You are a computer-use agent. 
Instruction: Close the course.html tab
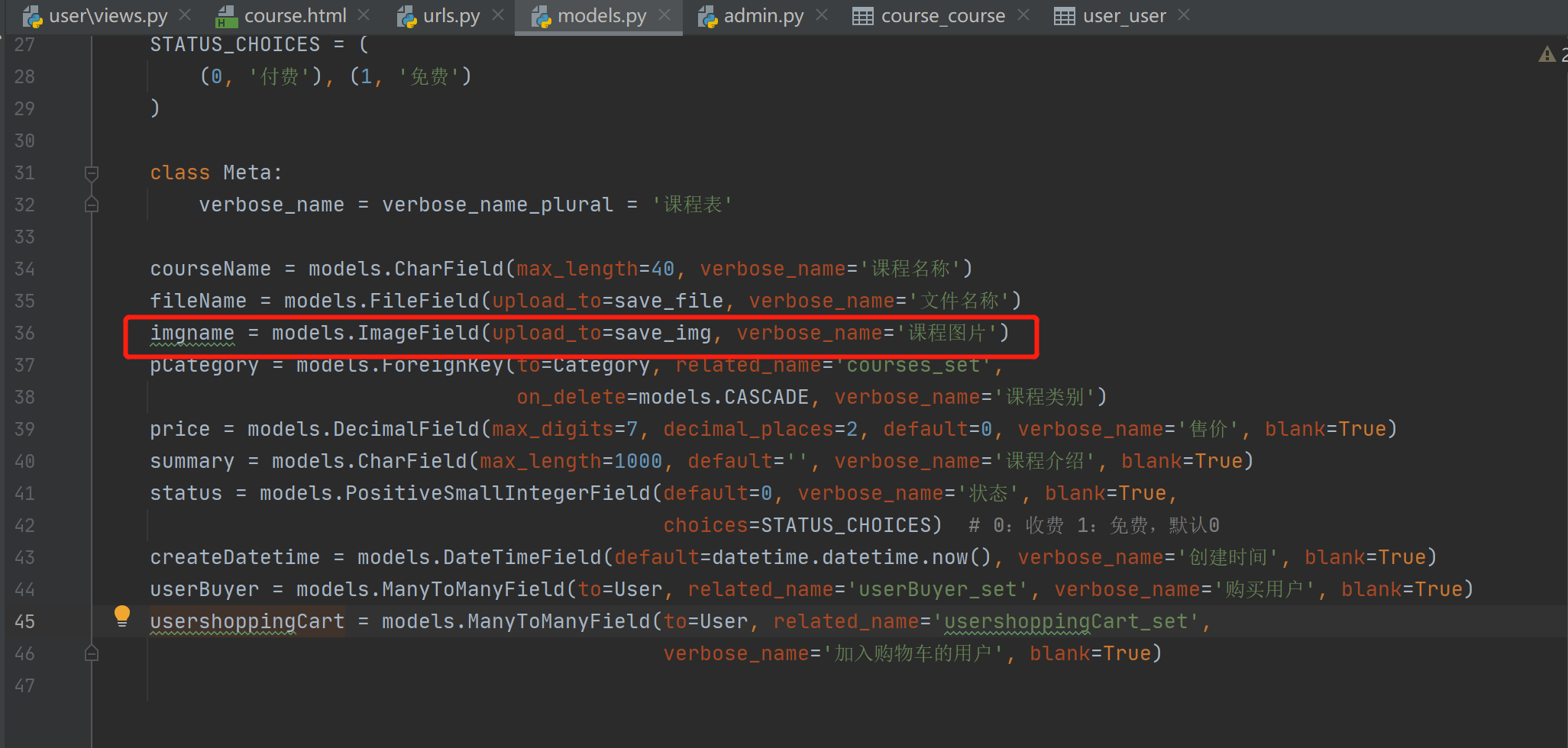pos(364,15)
